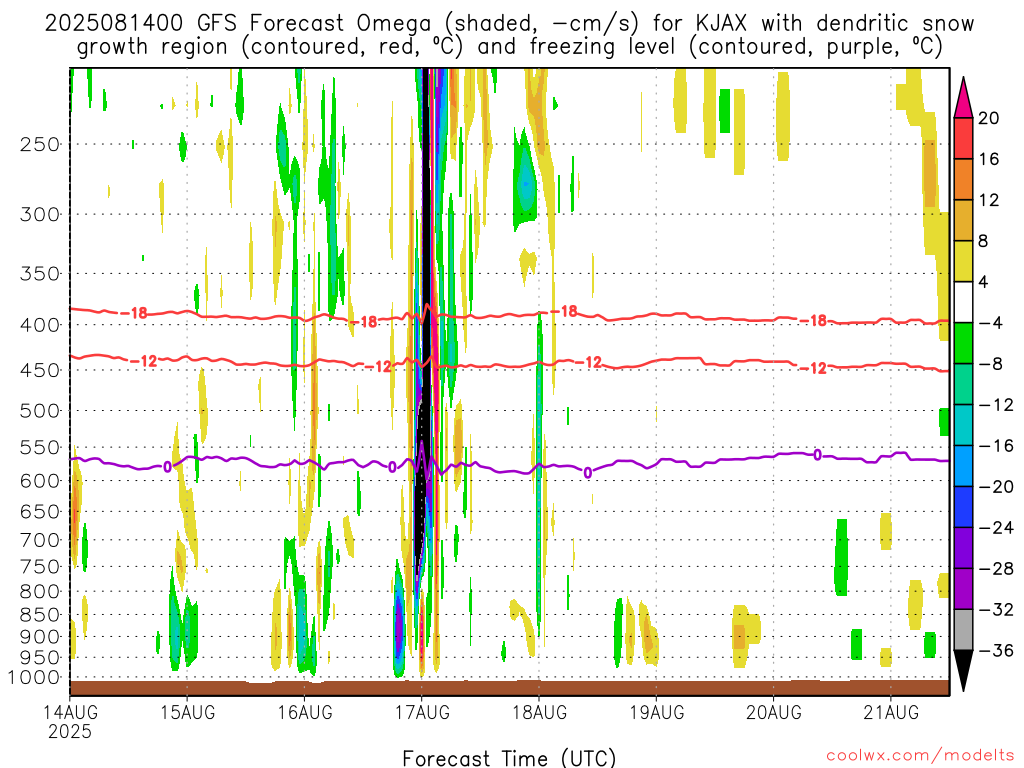
Task: Select the white -4 to 4 colorbar swatch
Action: click(x=963, y=302)
